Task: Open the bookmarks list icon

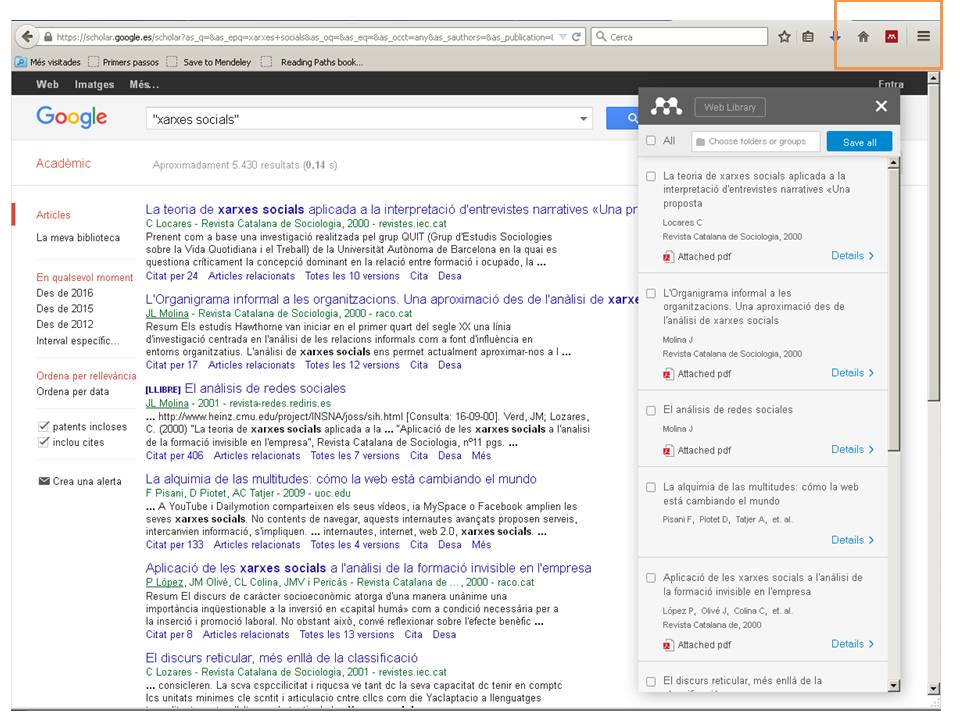Action: (808, 37)
